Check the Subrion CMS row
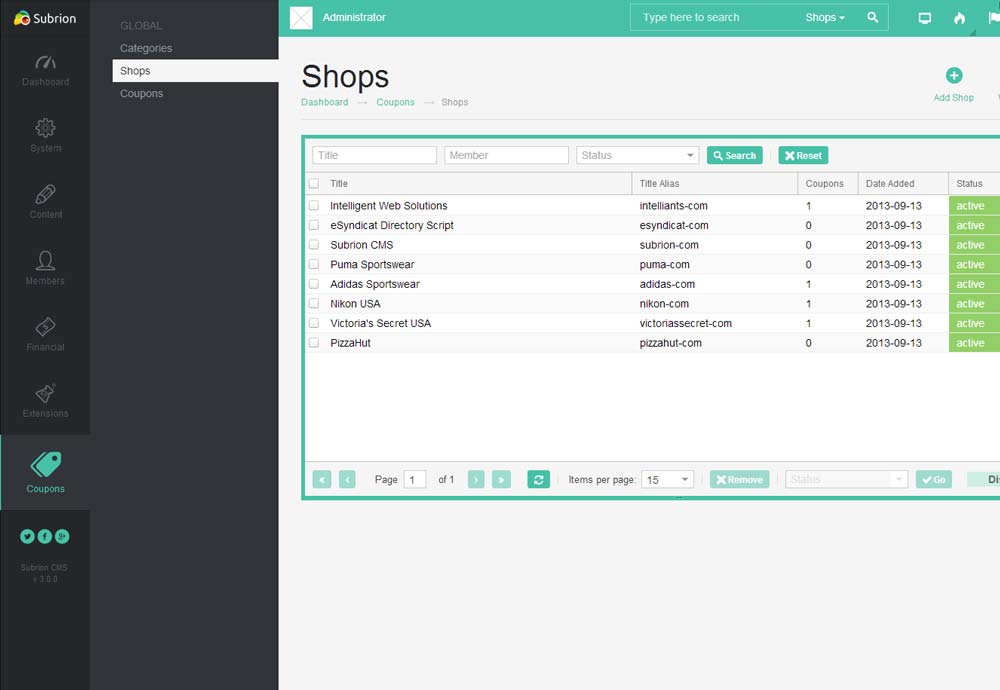Viewport: 1000px width, 690px height. (314, 245)
